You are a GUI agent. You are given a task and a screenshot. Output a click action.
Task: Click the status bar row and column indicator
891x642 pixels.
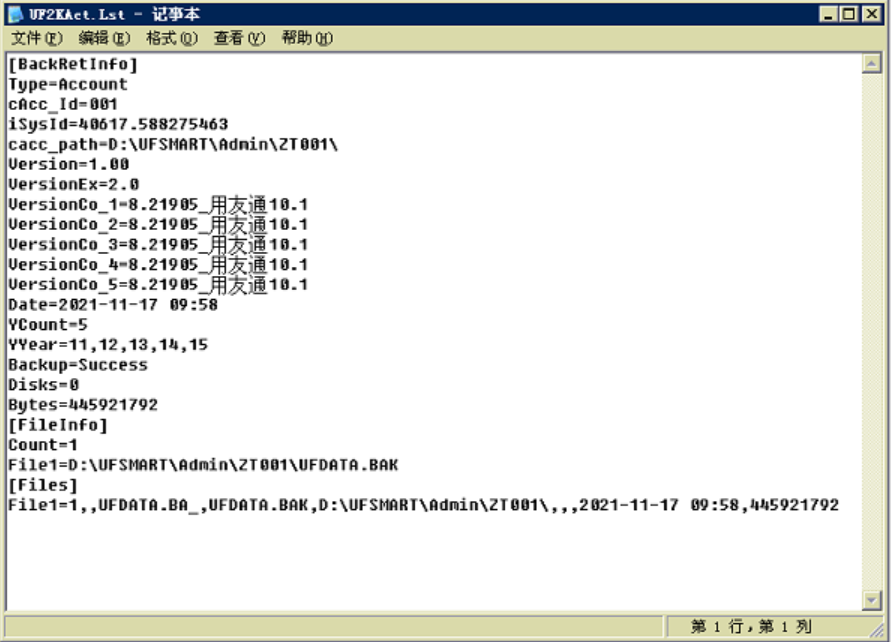[x=751, y=627]
